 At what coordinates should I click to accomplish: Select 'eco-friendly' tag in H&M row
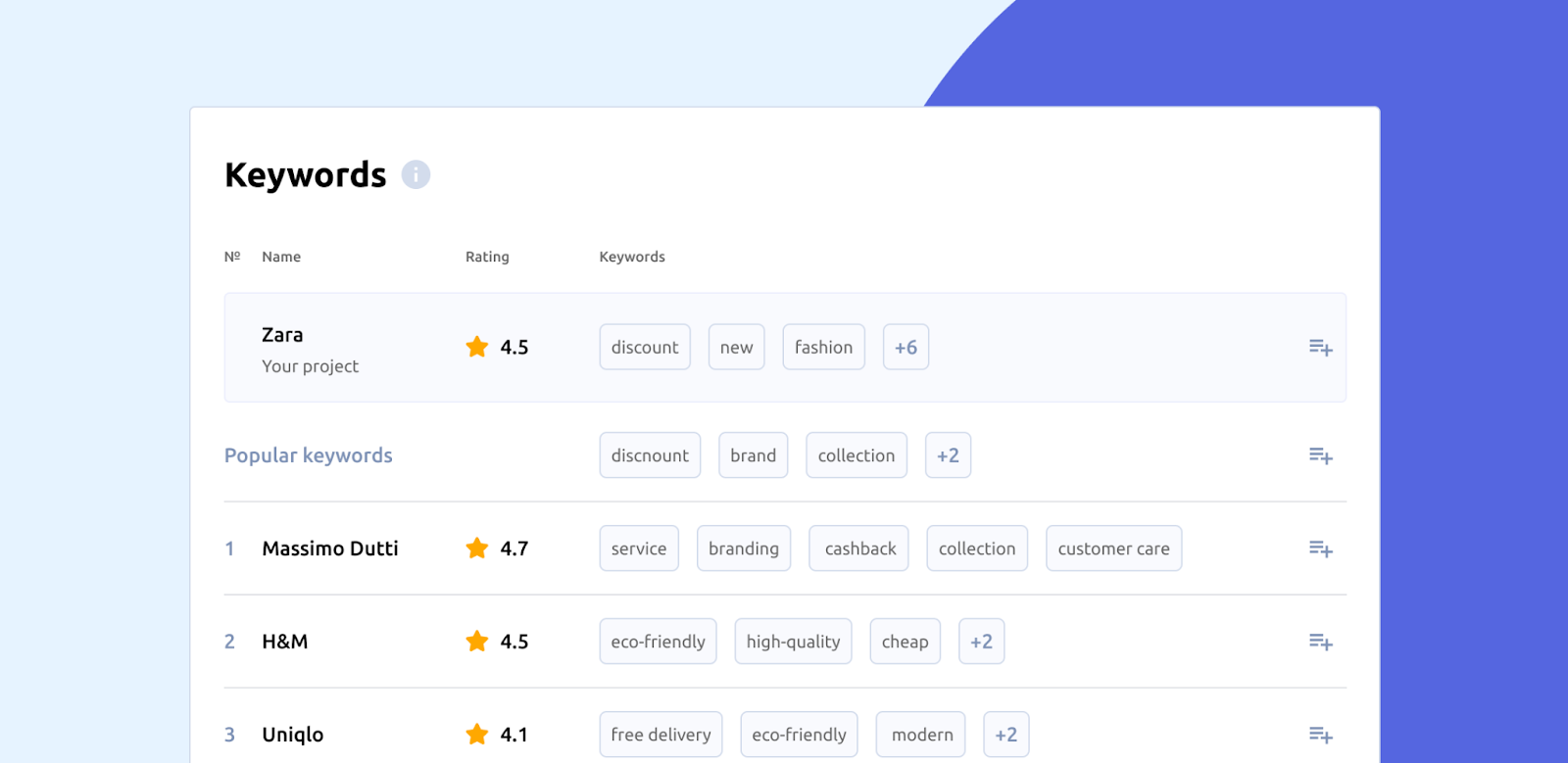tap(658, 642)
